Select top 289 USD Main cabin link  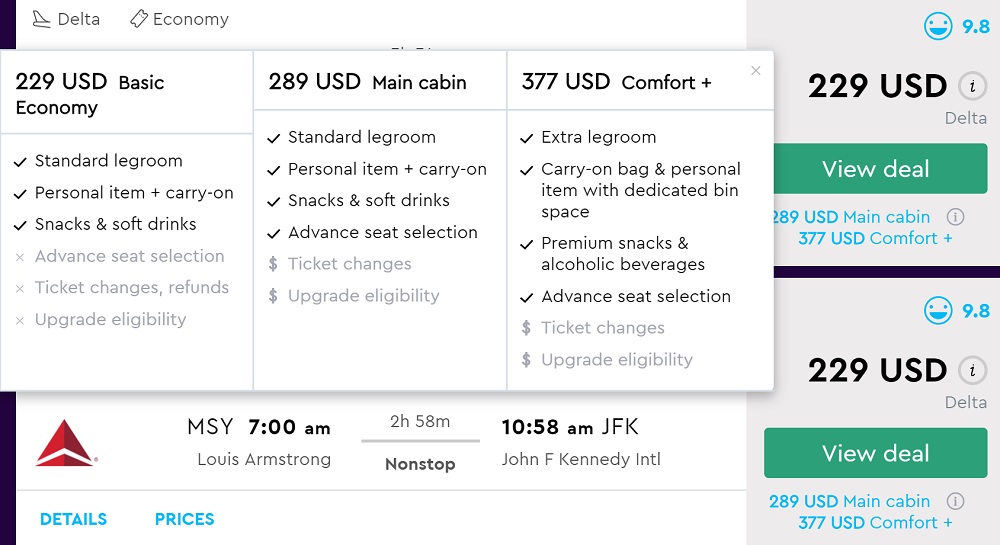pos(850,217)
